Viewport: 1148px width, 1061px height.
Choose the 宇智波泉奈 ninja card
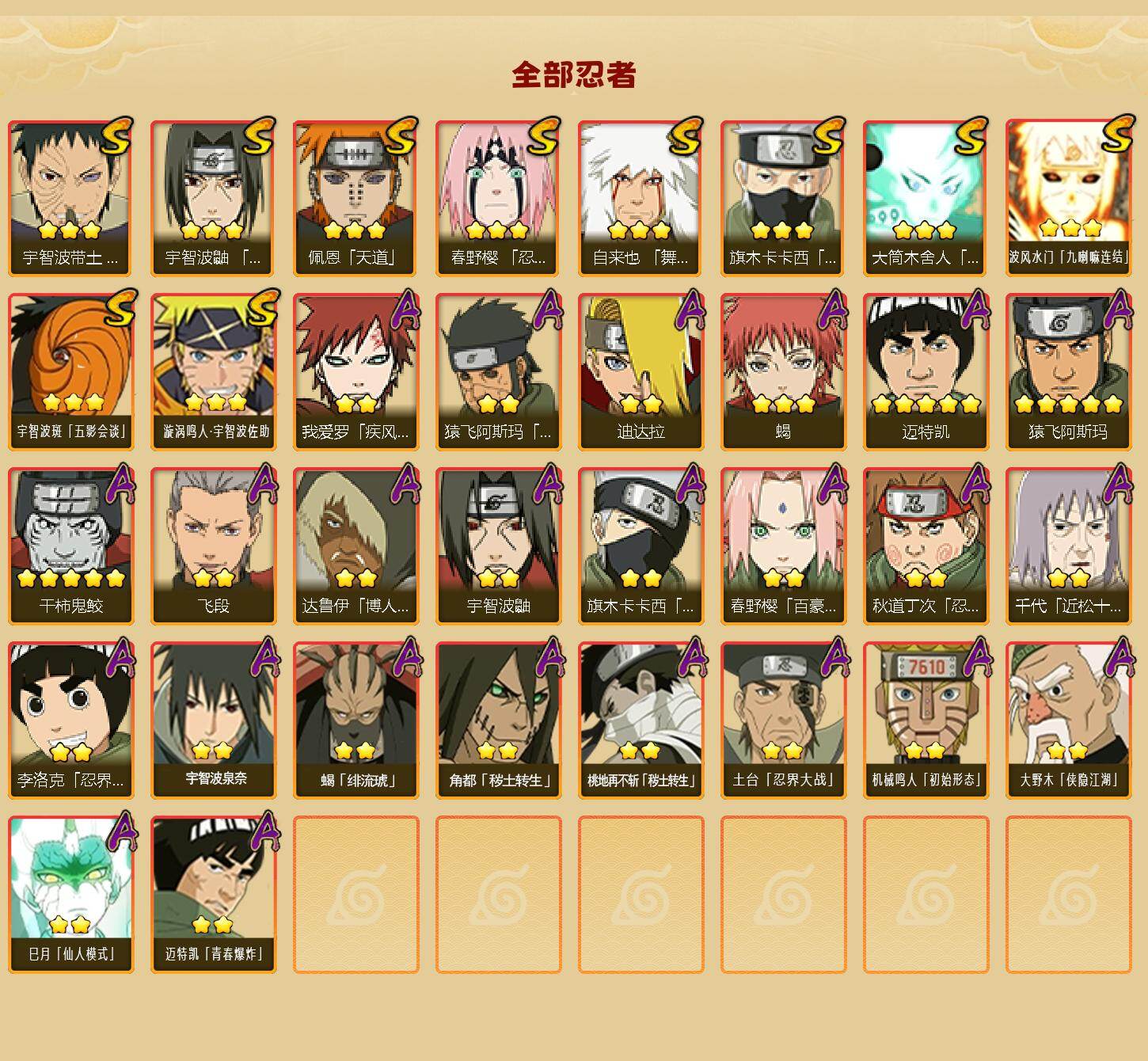[x=213, y=721]
